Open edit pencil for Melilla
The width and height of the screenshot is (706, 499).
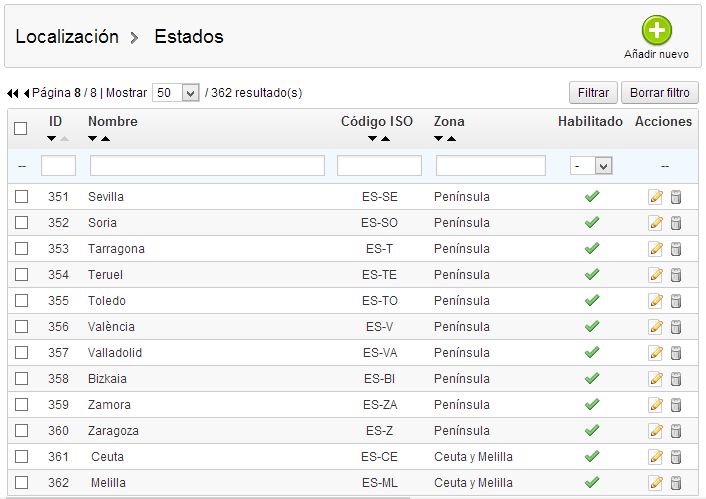[x=656, y=483]
